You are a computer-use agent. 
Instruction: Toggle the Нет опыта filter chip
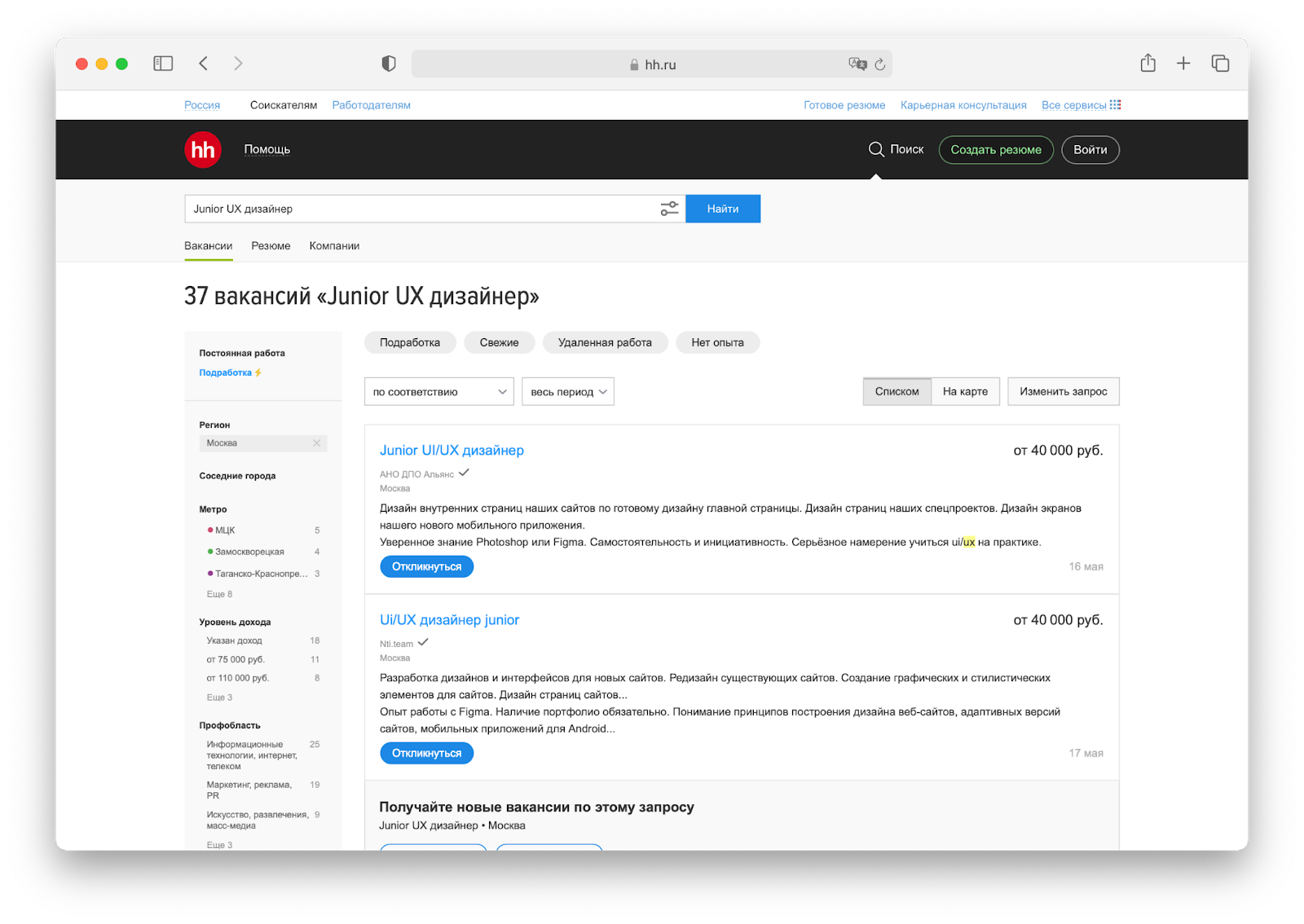click(x=718, y=343)
